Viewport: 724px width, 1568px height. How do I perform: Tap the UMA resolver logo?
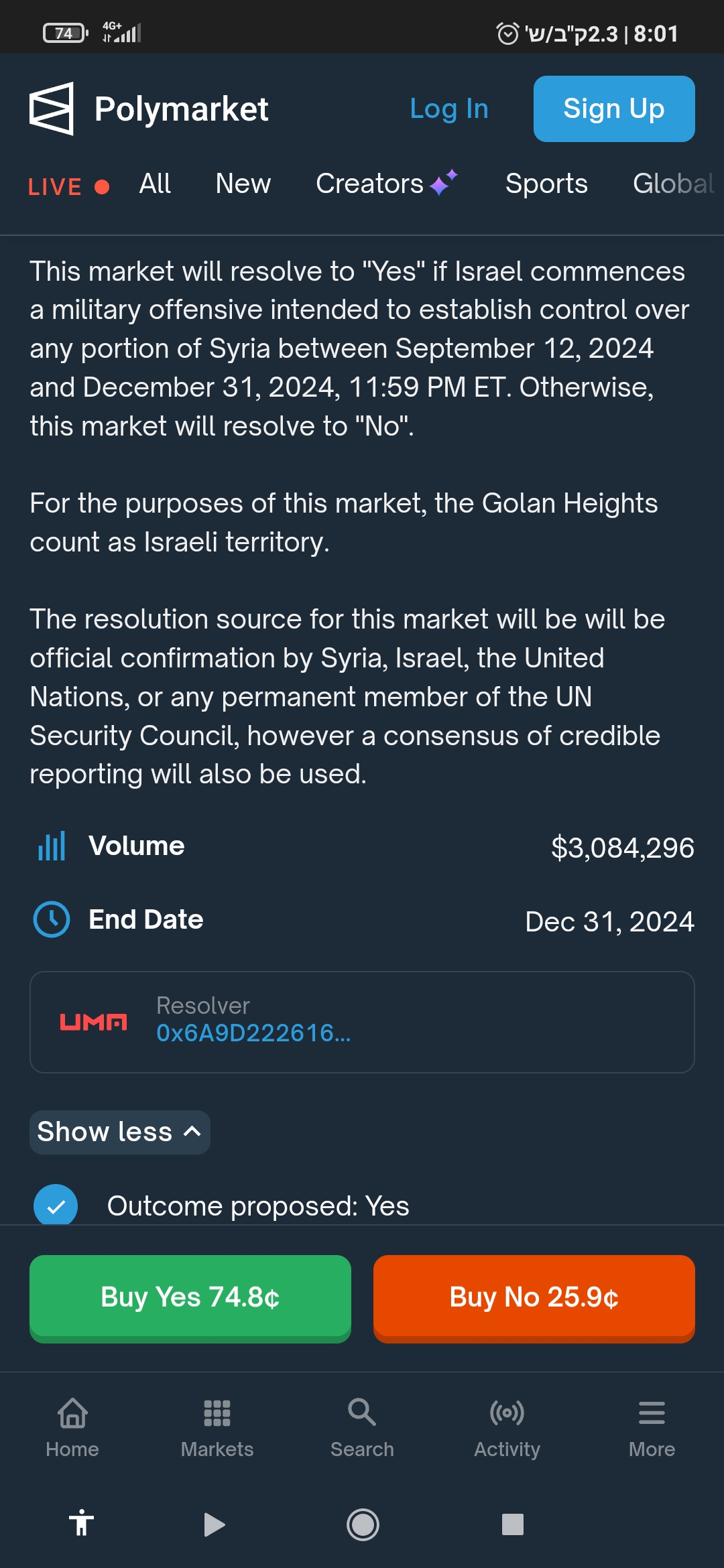coord(93,1022)
